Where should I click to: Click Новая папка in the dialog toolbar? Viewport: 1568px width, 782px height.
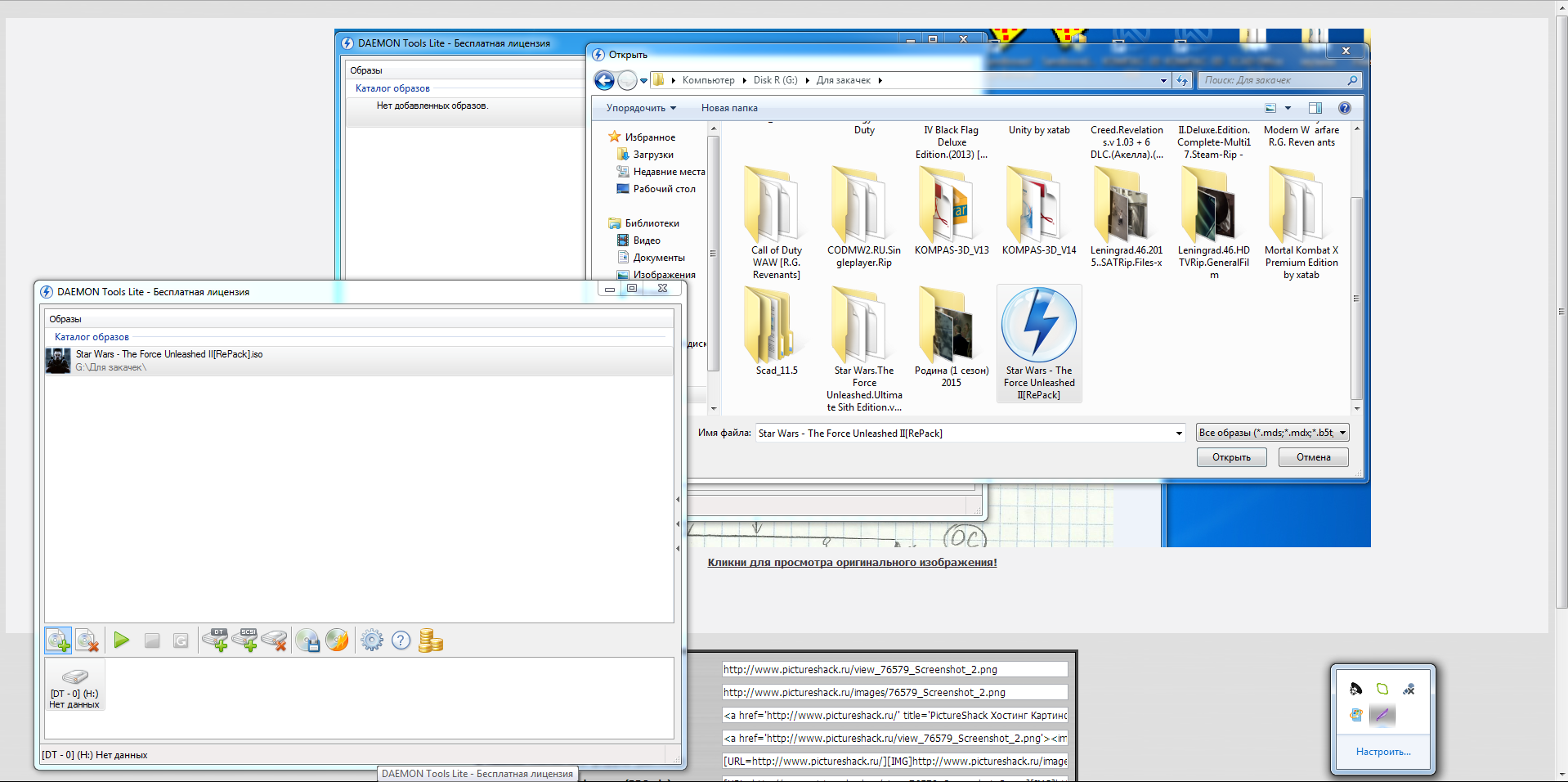[x=729, y=108]
